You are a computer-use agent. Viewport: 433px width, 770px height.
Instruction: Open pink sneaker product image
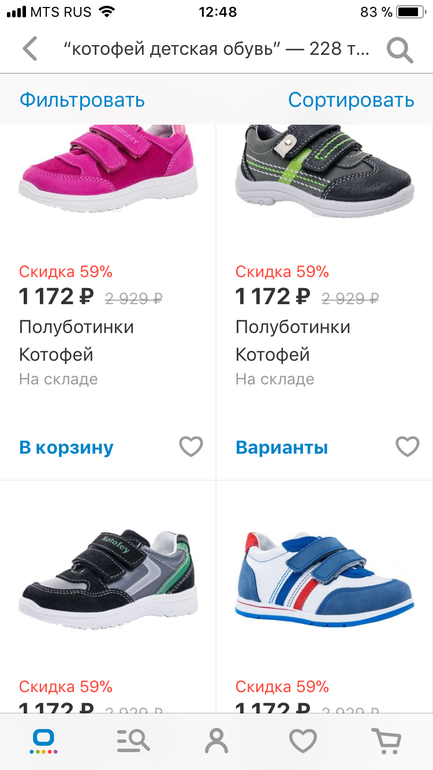pyautogui.click(x=108, y=167)
